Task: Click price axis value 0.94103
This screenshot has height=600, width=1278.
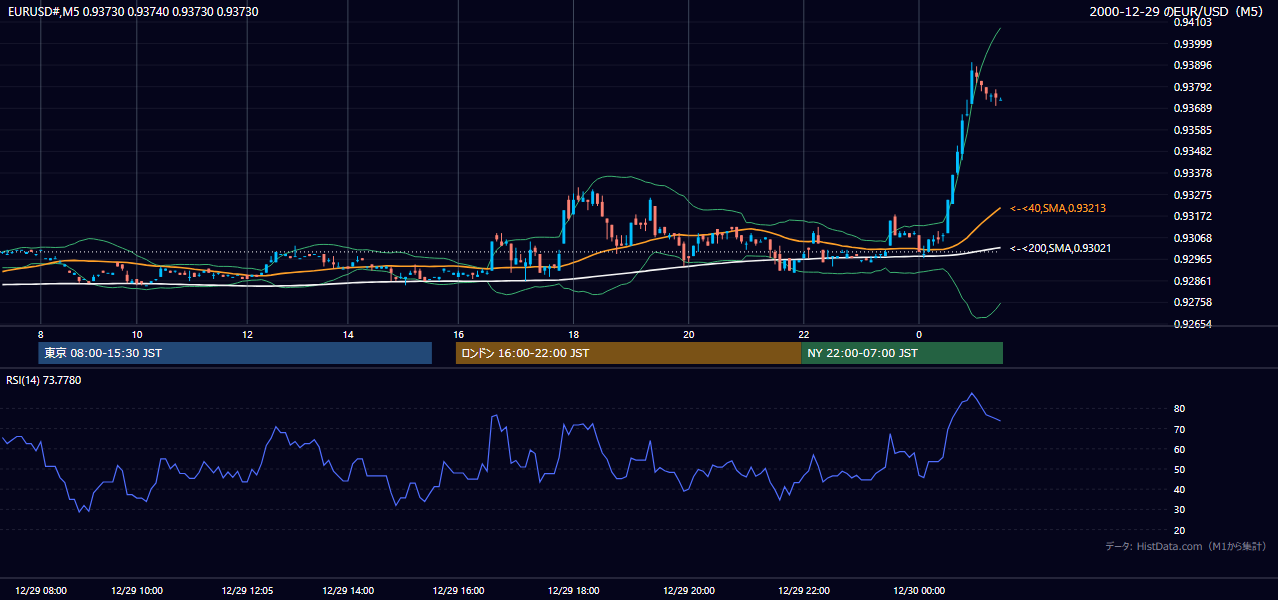Action: pyautogui.click(x=1193, y=22)
